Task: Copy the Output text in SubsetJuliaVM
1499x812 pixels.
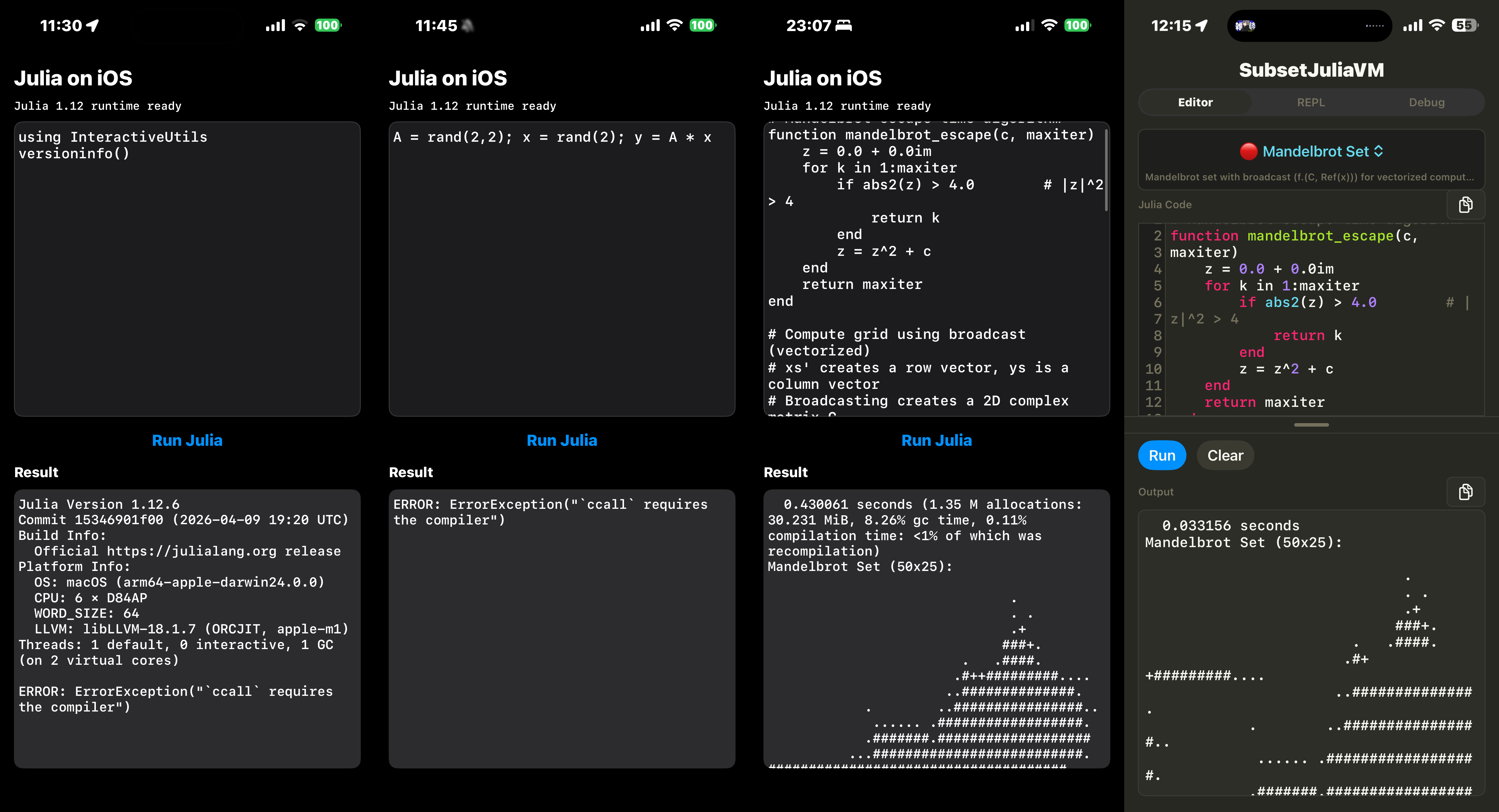Action: pos(1465,492)
